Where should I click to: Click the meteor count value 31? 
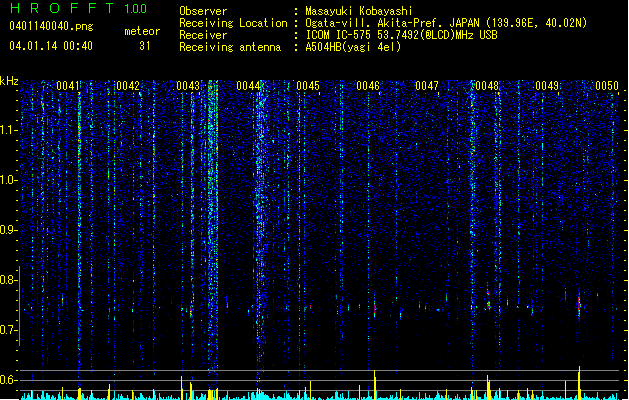coord(145,46)
